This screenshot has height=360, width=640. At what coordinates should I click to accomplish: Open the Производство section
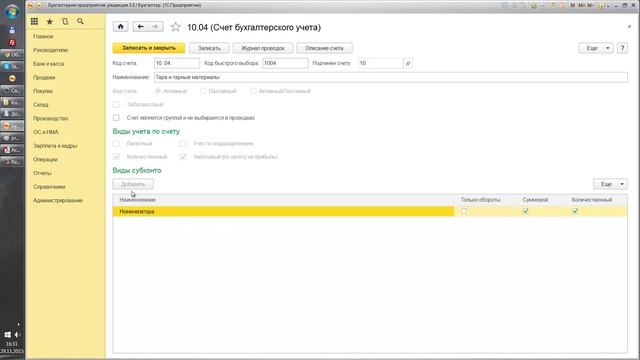(x=51, y=118)
